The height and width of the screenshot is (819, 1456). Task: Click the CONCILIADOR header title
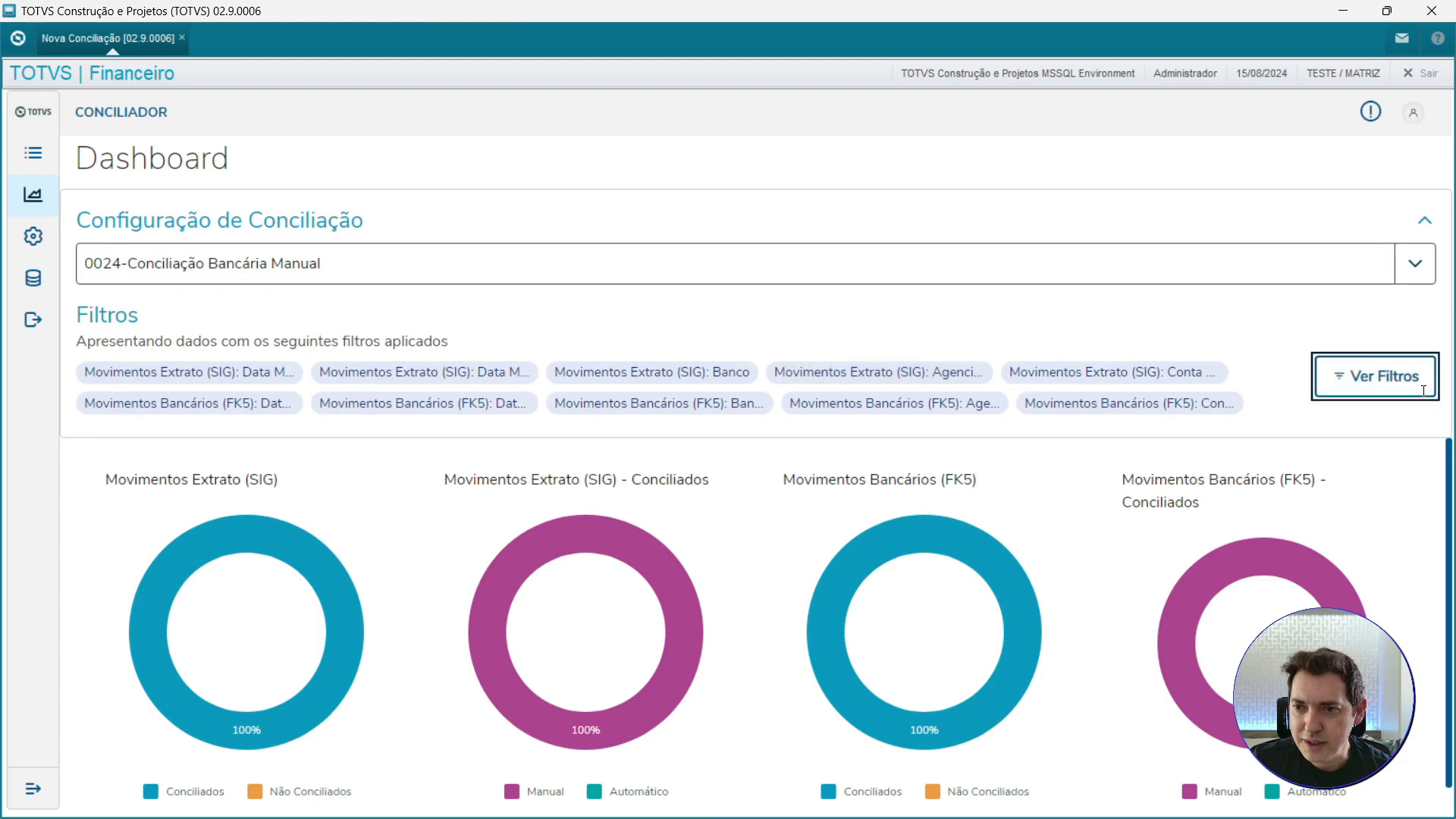pyautogui.click(x=121, y=112)
